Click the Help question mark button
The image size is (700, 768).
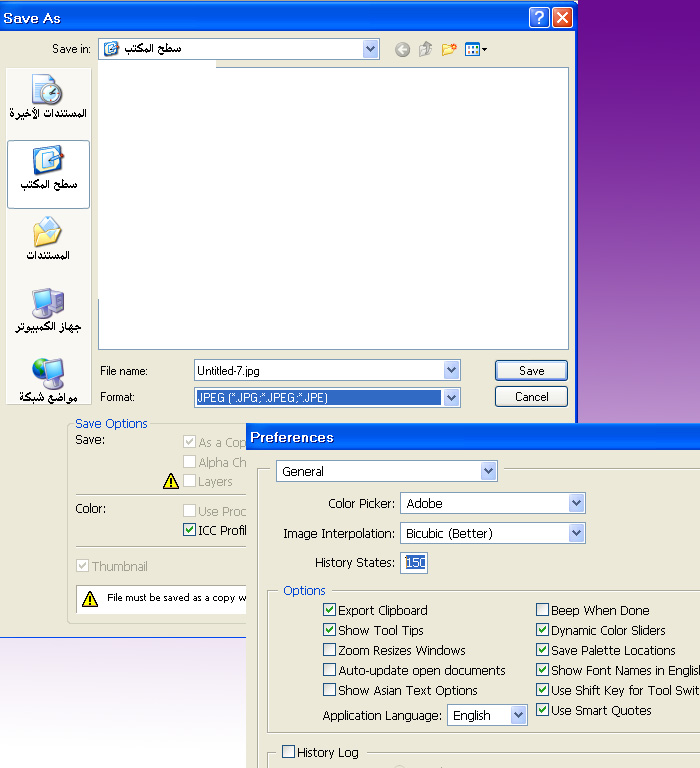[539, 17]
